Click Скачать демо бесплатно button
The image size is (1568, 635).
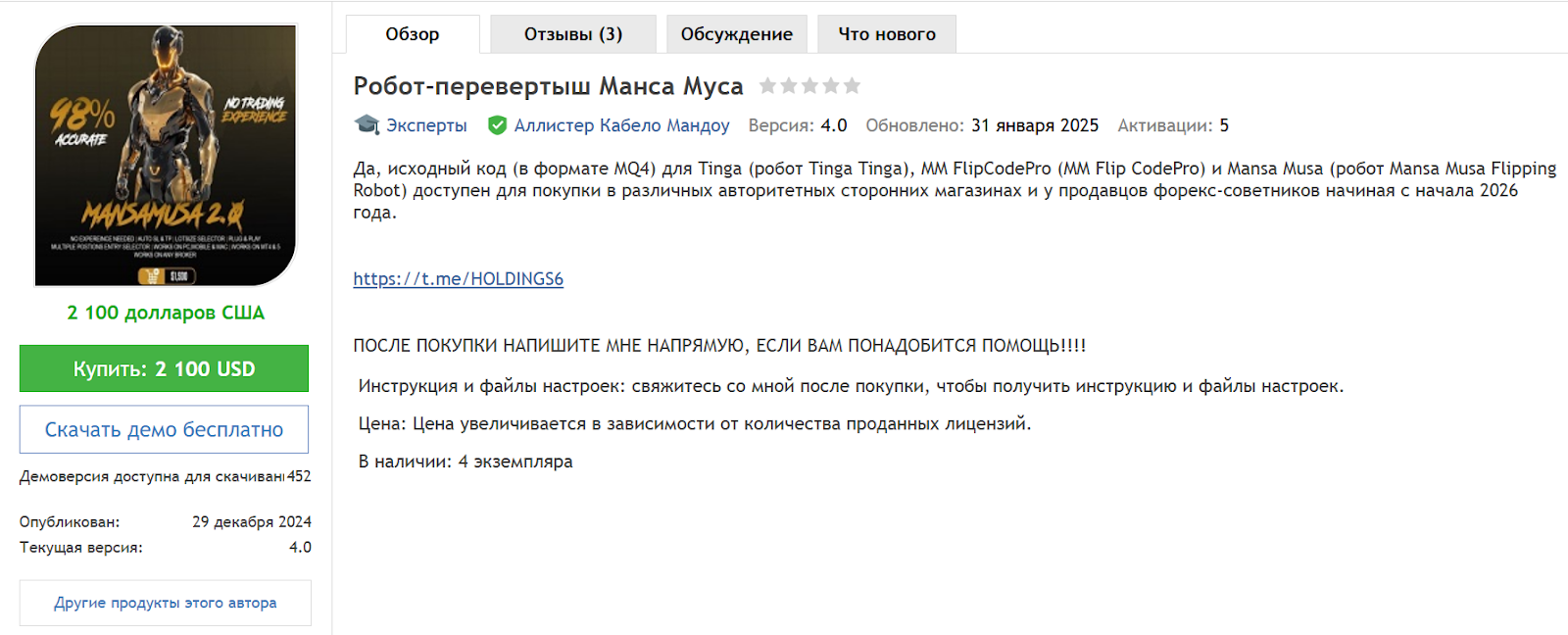[x=164, y=429]
